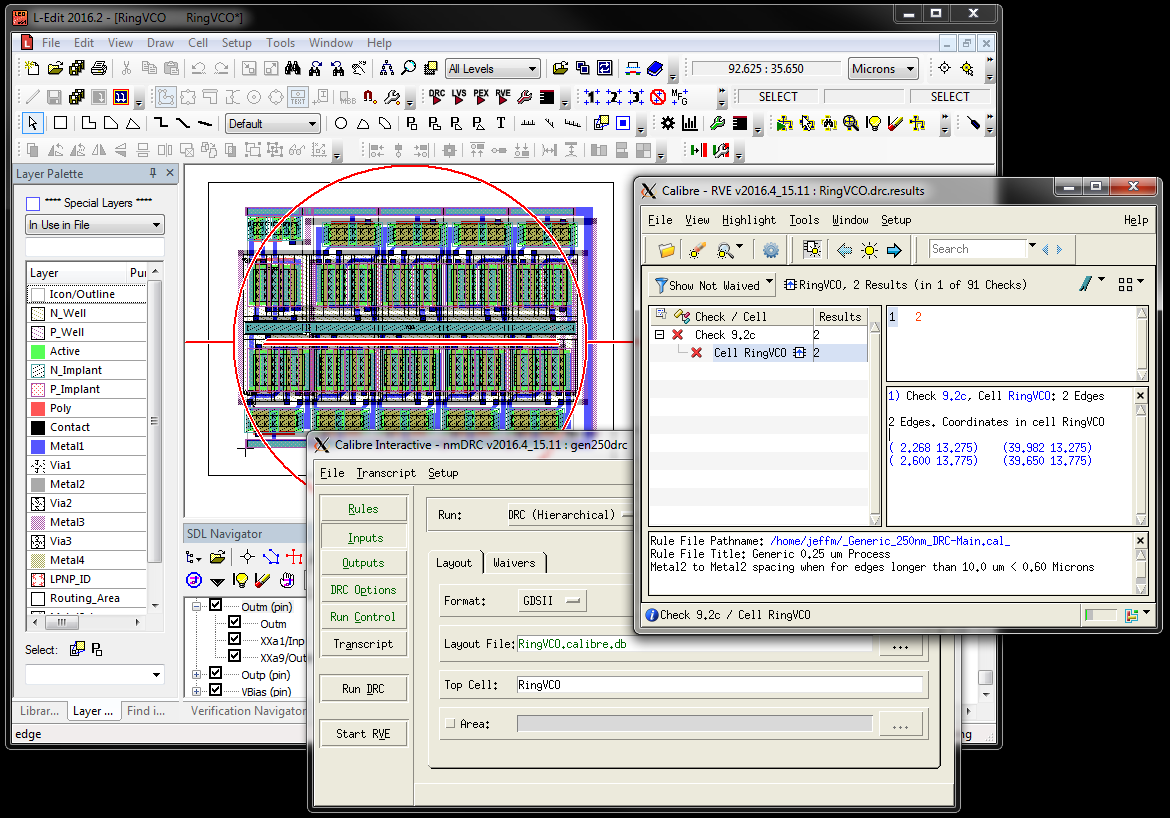Uncheck the Outm (pin) checkbox
The image size is (1170, 818).
(x=215, y=606)
